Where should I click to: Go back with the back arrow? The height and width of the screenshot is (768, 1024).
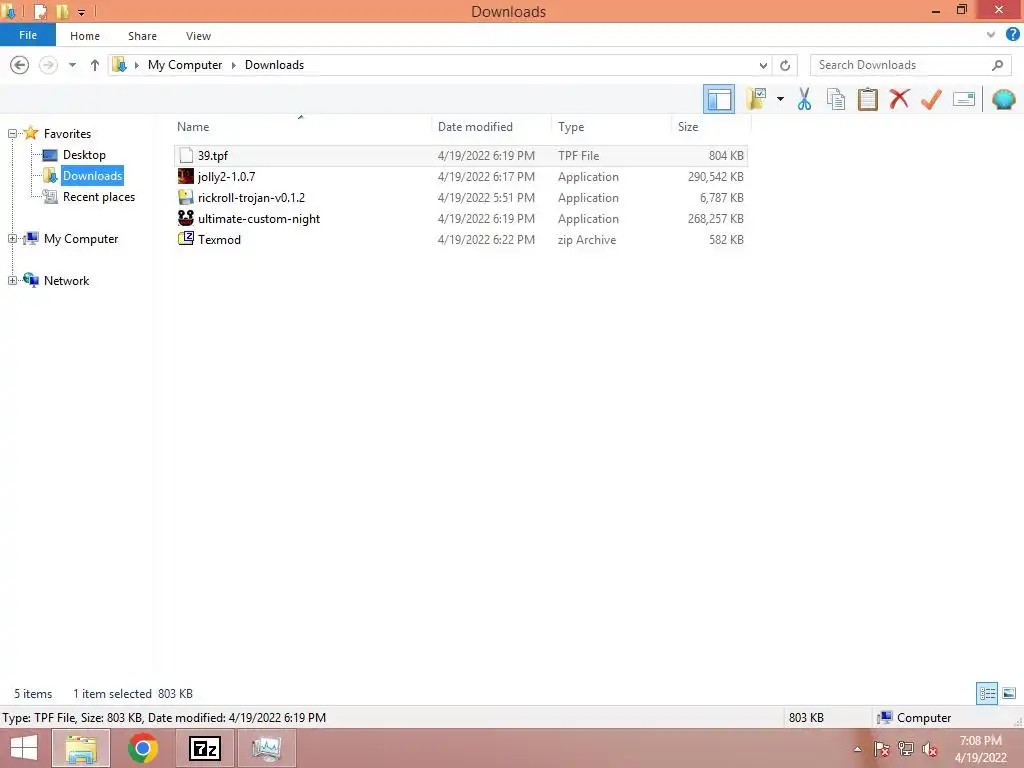(x=20, y=65)
